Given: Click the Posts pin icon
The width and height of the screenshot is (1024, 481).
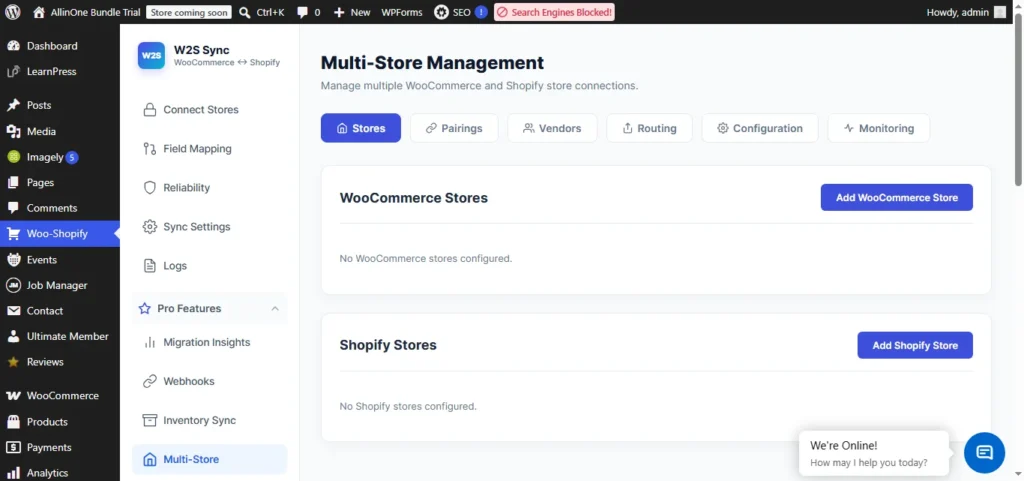Looking at the screenshot, I should click(x=13, y=105).
